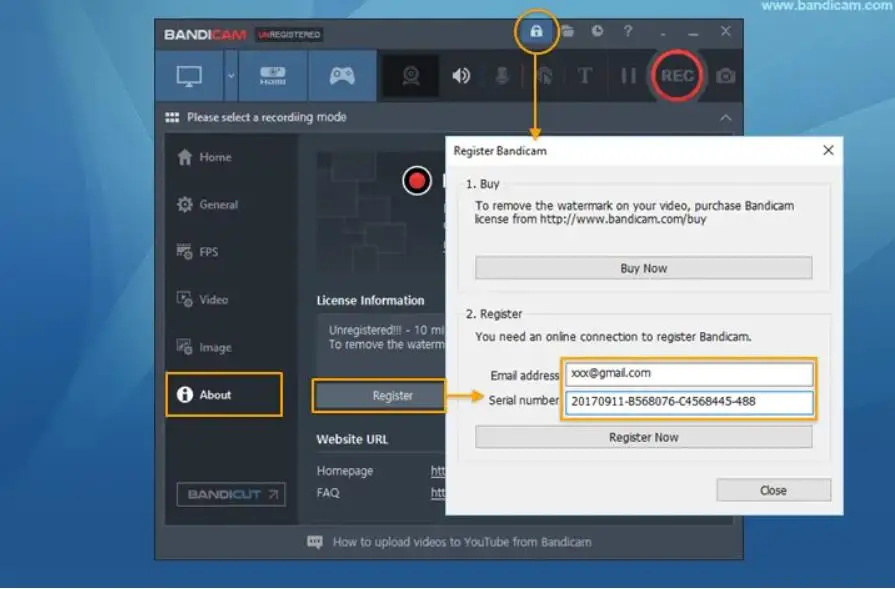895x589 pixels.
Task: Toggle the microphone icon
Action: click(502, 76)
